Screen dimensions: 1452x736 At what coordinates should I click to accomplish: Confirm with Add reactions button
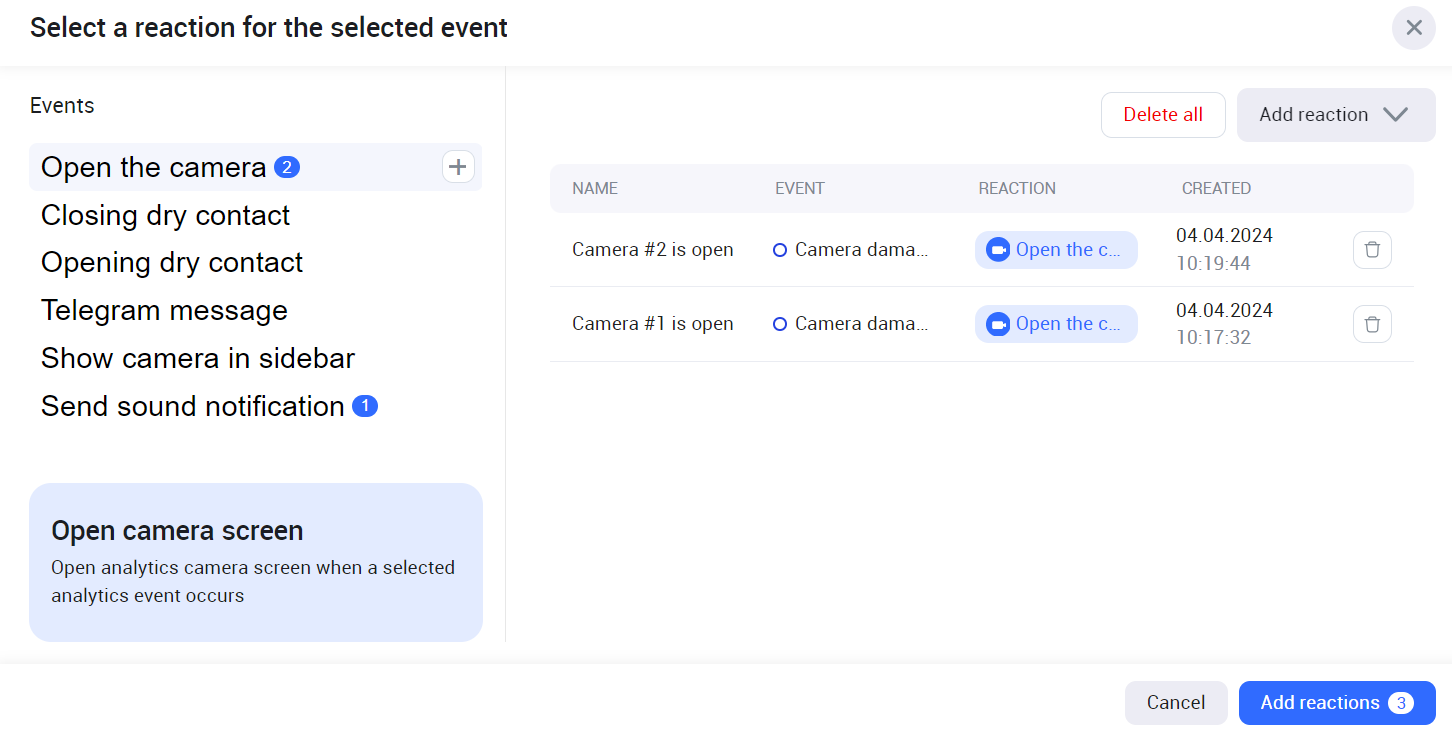pos(1336,703)
